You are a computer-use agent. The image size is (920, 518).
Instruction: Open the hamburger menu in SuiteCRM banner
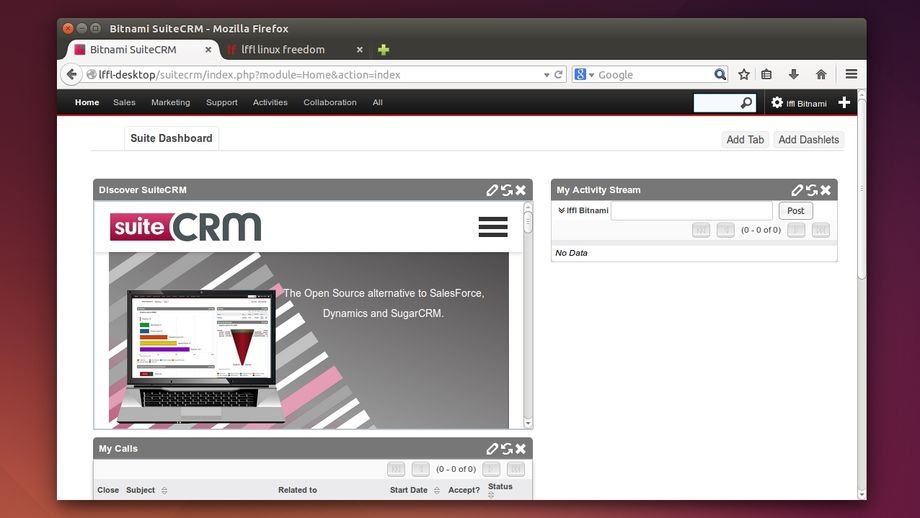(x=493, y=227)
